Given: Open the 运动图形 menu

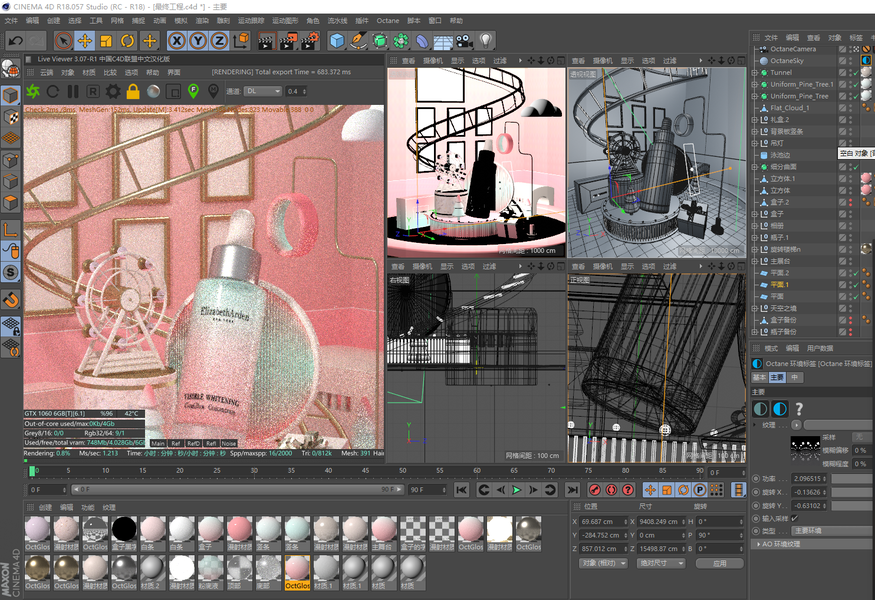Looking at the screenshot, I should click(285, 21).
